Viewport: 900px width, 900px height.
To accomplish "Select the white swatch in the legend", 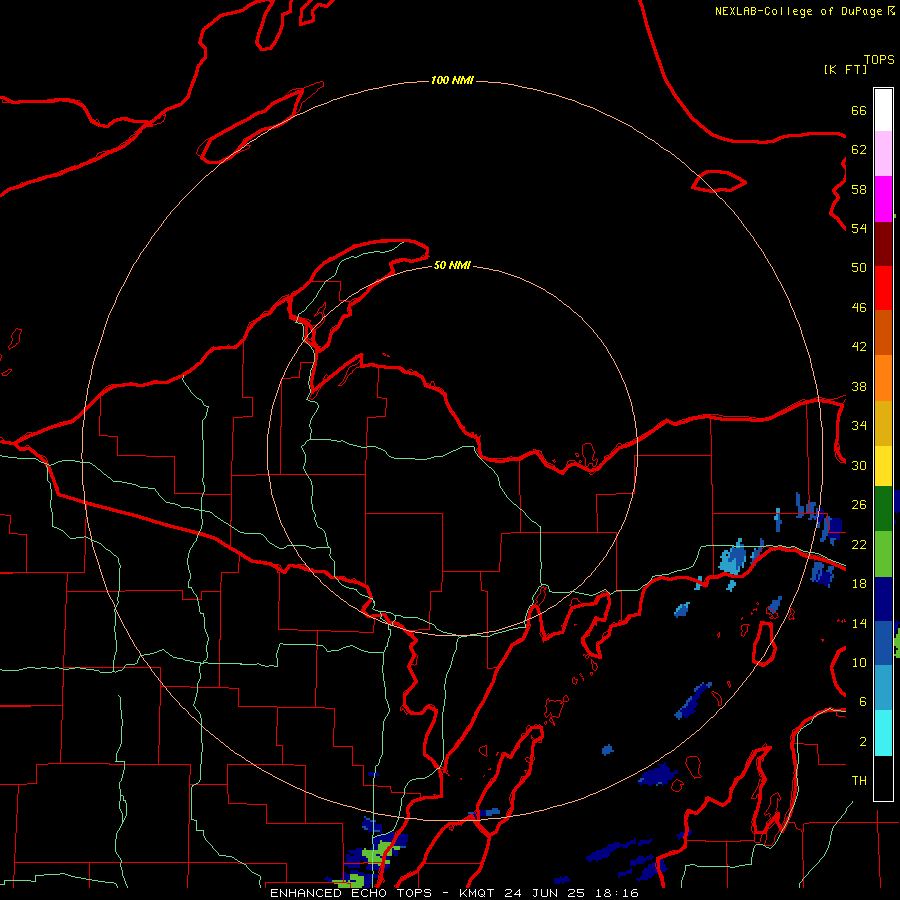I will pos(883,110).
